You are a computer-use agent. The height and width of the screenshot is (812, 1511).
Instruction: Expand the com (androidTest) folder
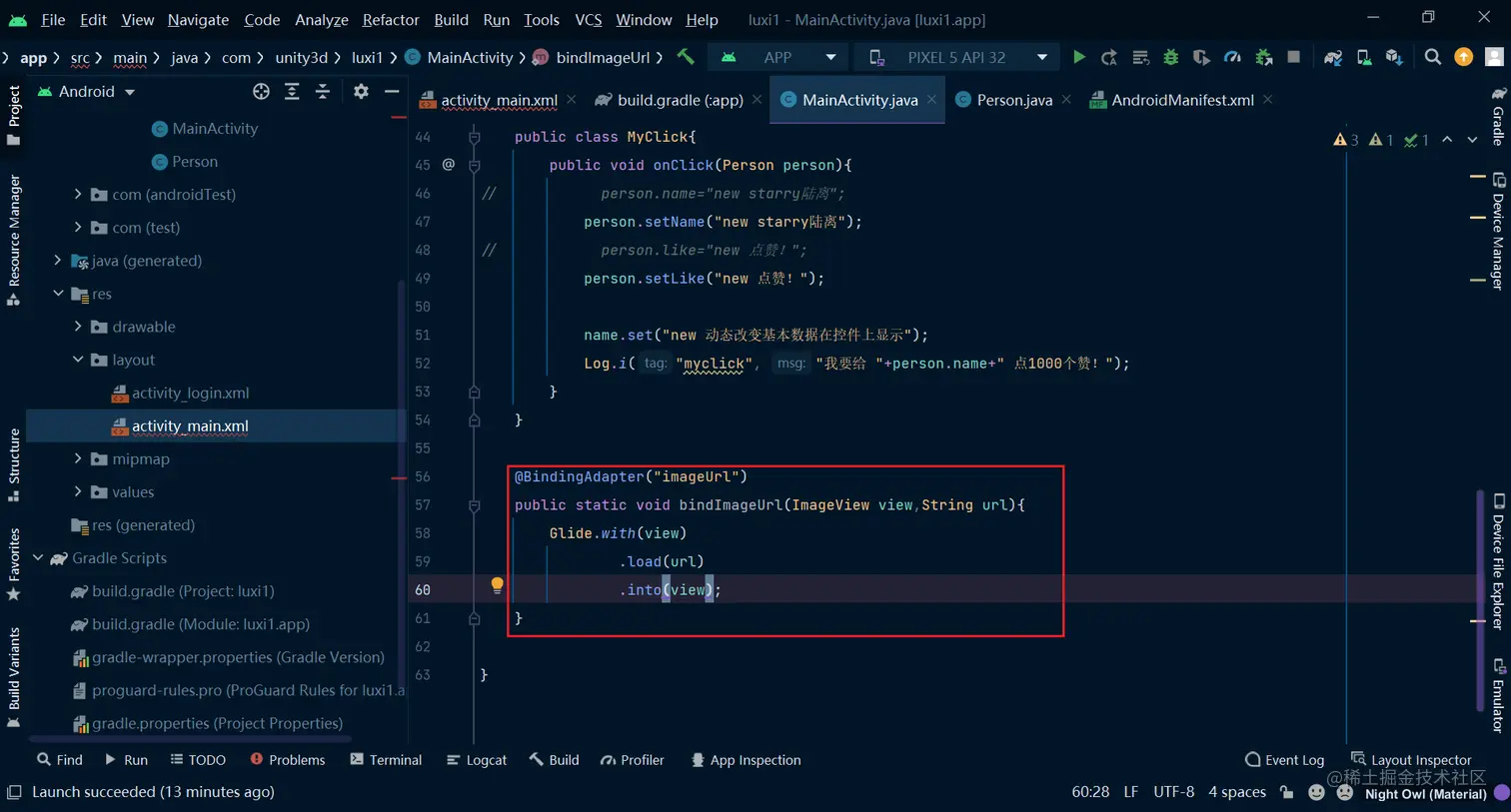(x=78, y=194)
